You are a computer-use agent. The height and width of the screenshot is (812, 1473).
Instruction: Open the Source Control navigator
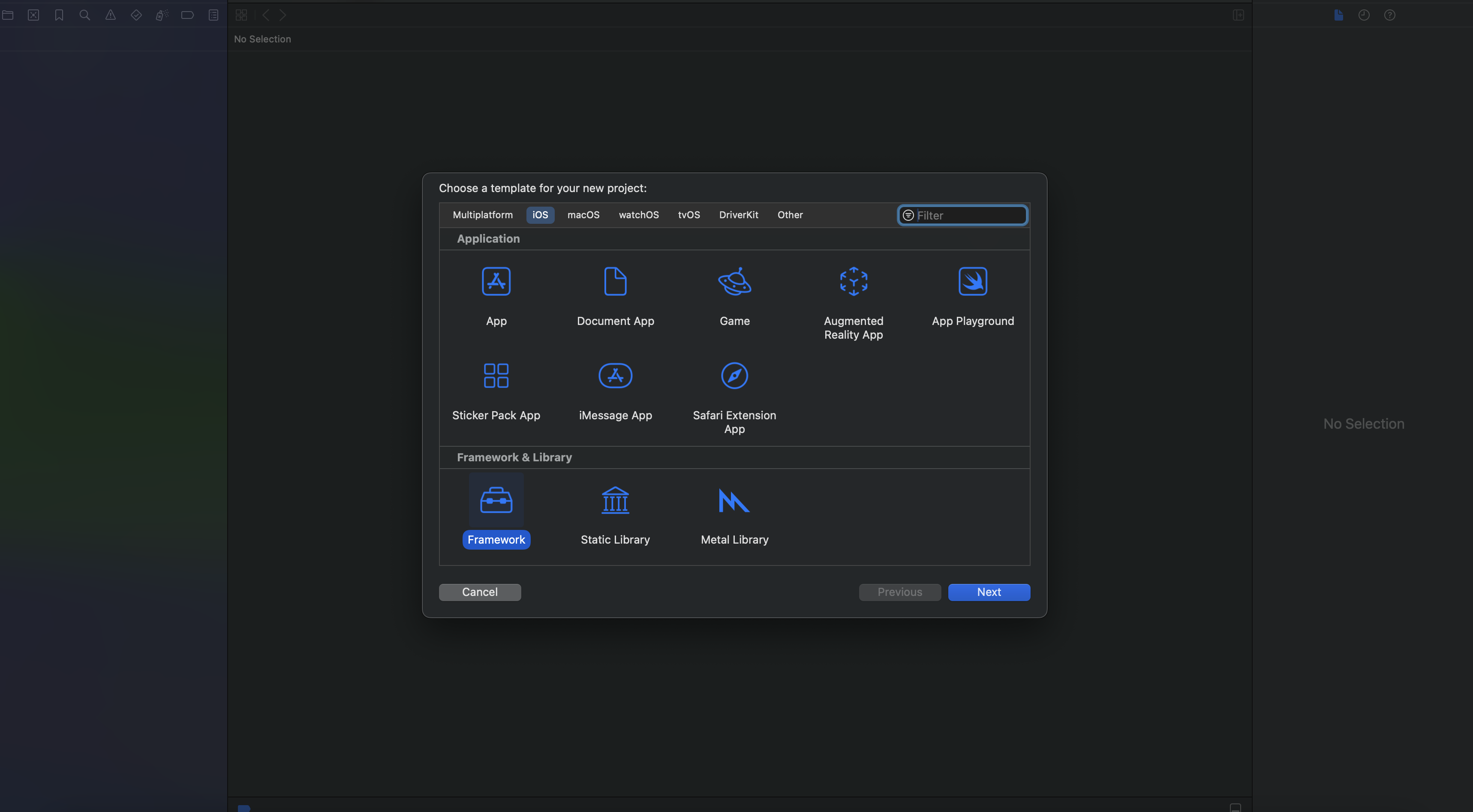34,15
